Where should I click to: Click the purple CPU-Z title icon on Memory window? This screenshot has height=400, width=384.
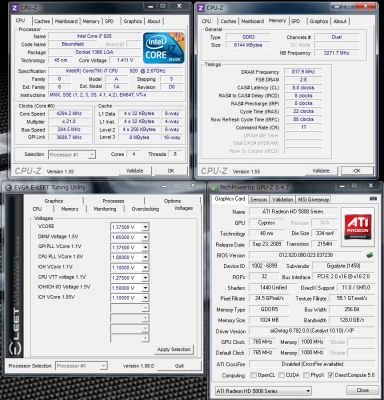pyautogui.click(x=201, y=8)
